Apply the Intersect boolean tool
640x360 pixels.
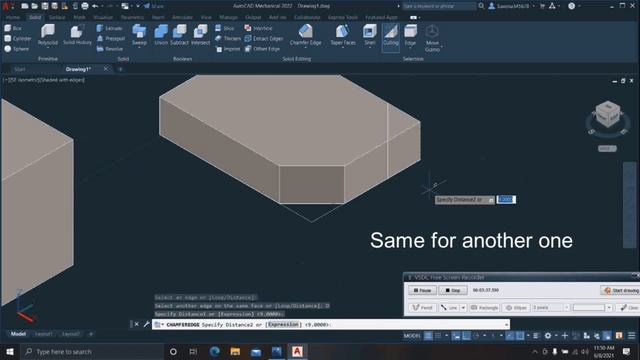point(200,34)
